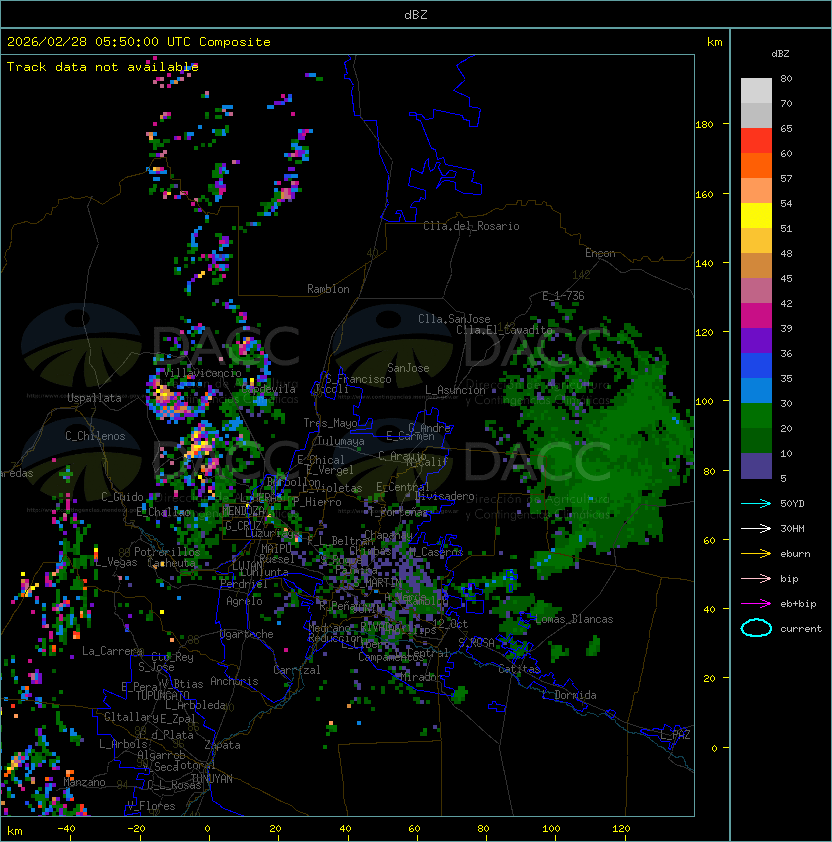The height and width of the screenshot is (842, 832).
Task: Click the 'La_Carrera' map label
Action: [113, 651]
